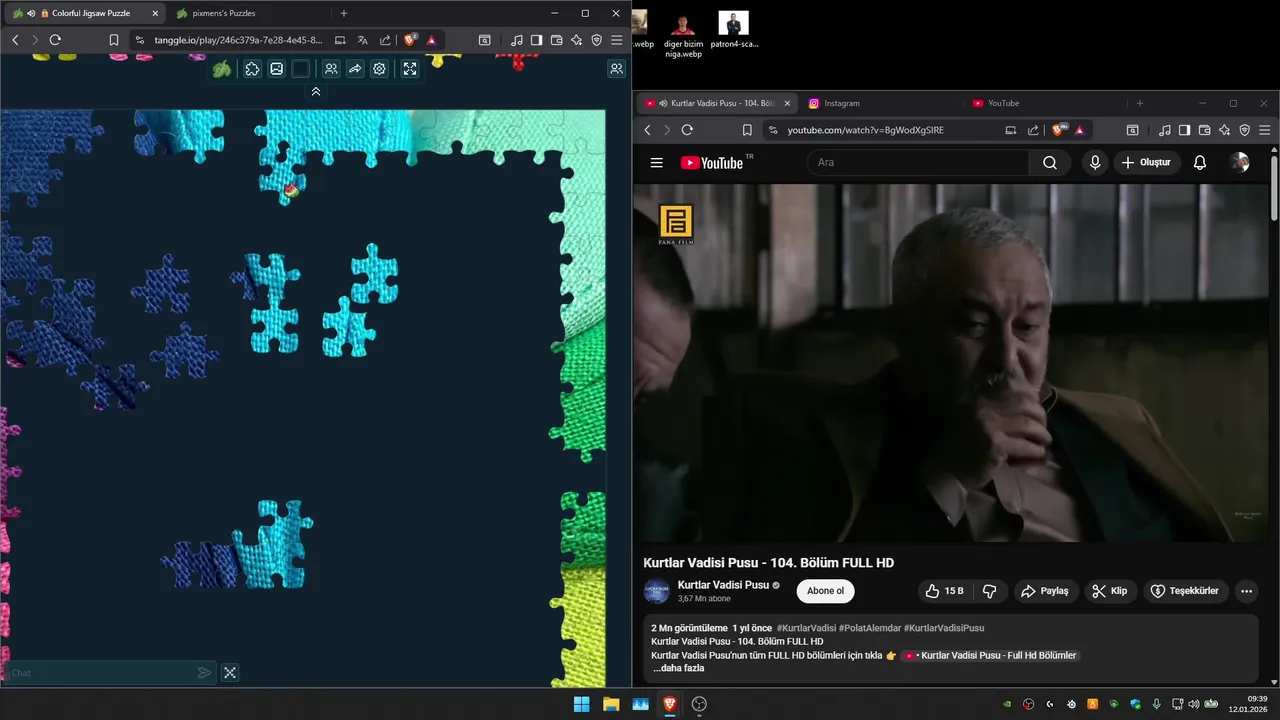Expand description with ...daha fazla

click(x=679, y=668)
